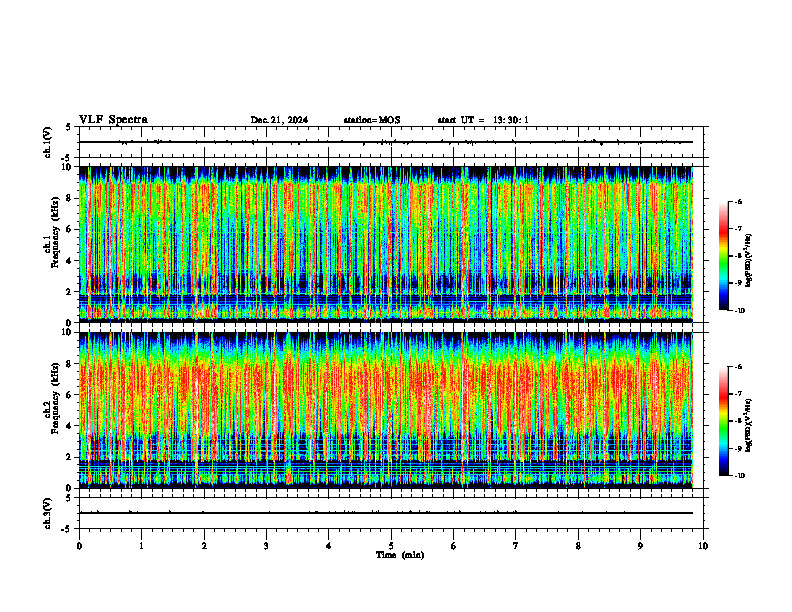The image size is (792, 612).
Task: Click the ch.1 frequency tick label '8'
Action: (x=70, y=198)
